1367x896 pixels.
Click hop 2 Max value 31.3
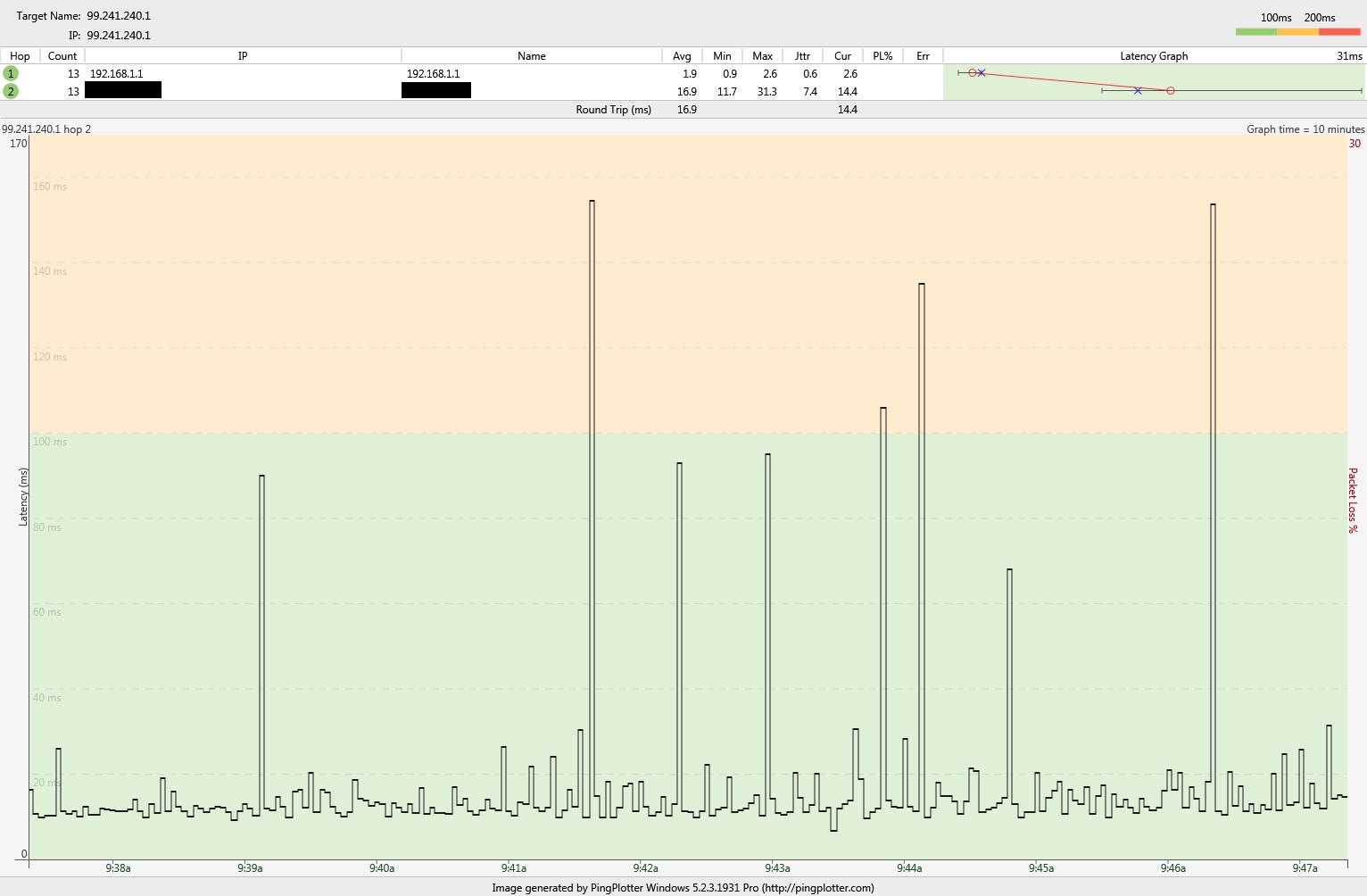pyautogui.click(x=766, y=92)
